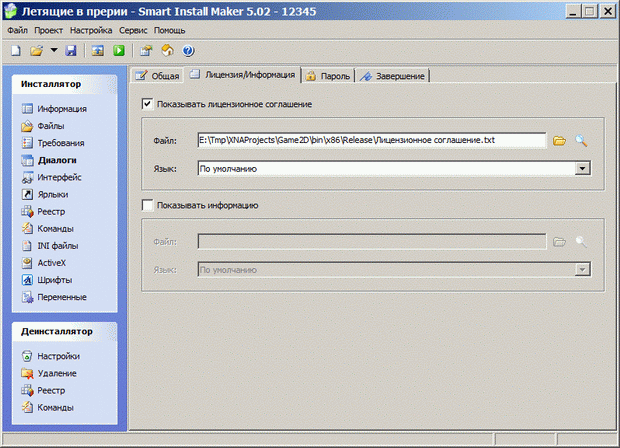Select Переменные in the sidebar
This screenshot has height=448, width=620.
(61, 297)
